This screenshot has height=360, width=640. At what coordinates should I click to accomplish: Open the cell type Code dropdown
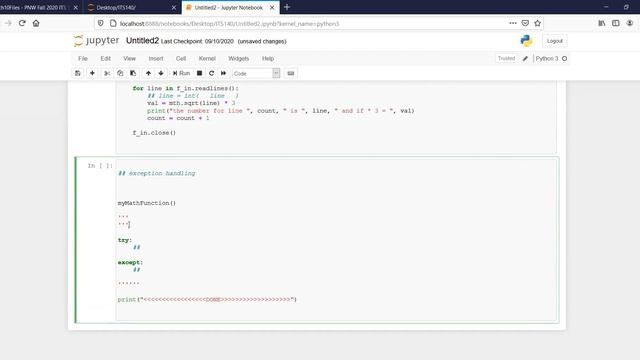coord(256,73)
